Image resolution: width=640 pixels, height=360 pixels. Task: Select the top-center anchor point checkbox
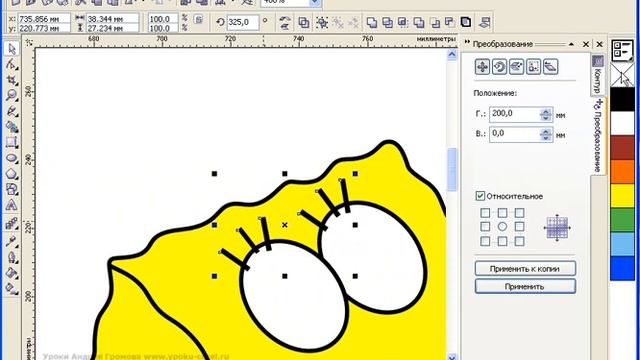pos(502,213)
